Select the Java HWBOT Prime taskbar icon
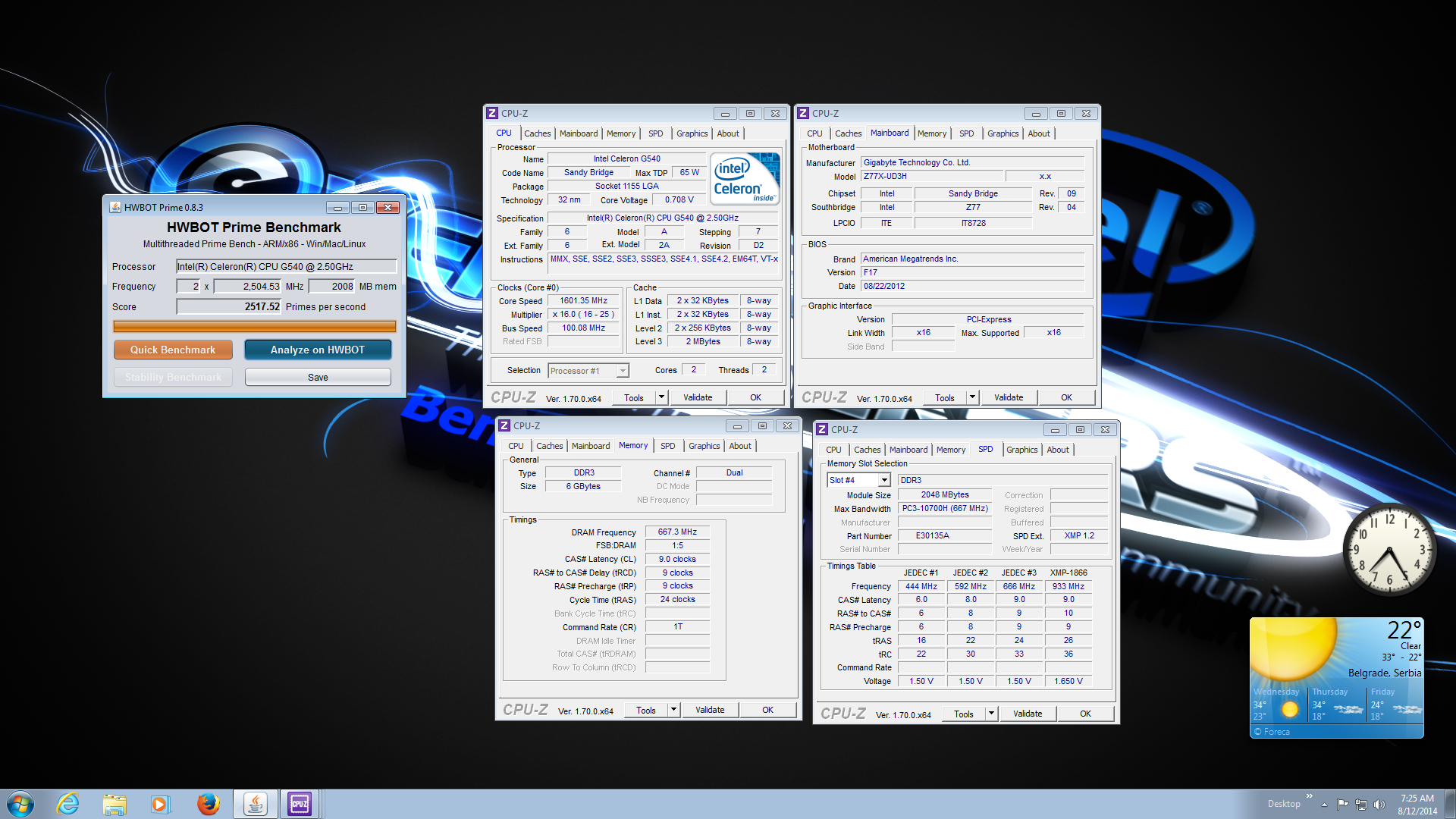 [255, 804]
